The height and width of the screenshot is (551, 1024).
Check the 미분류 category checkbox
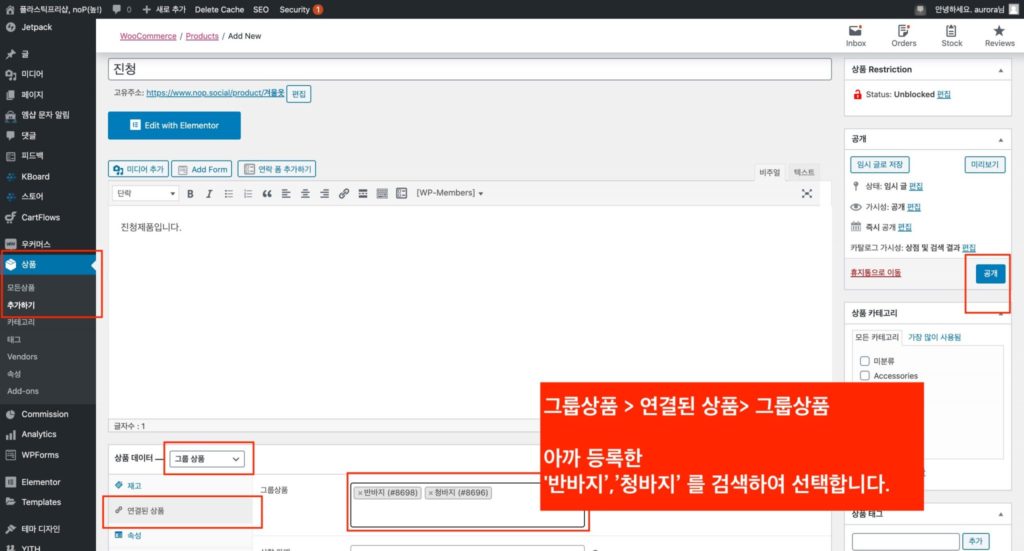point(864,360)
